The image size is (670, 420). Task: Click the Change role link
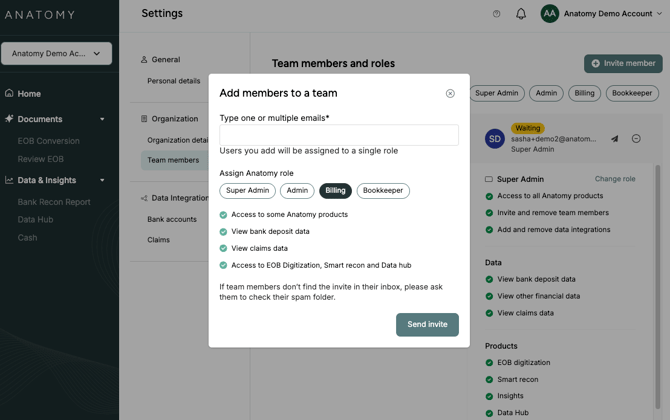(615, 179)
